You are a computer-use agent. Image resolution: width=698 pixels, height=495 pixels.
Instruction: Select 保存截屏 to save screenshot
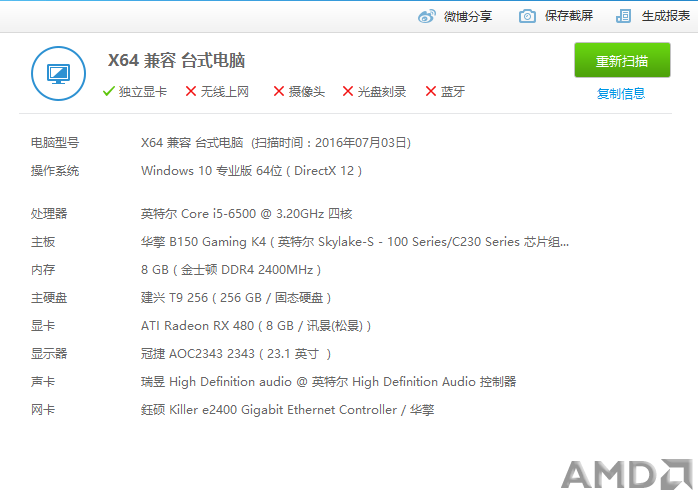pyautogui.click(x=568, y=16)
